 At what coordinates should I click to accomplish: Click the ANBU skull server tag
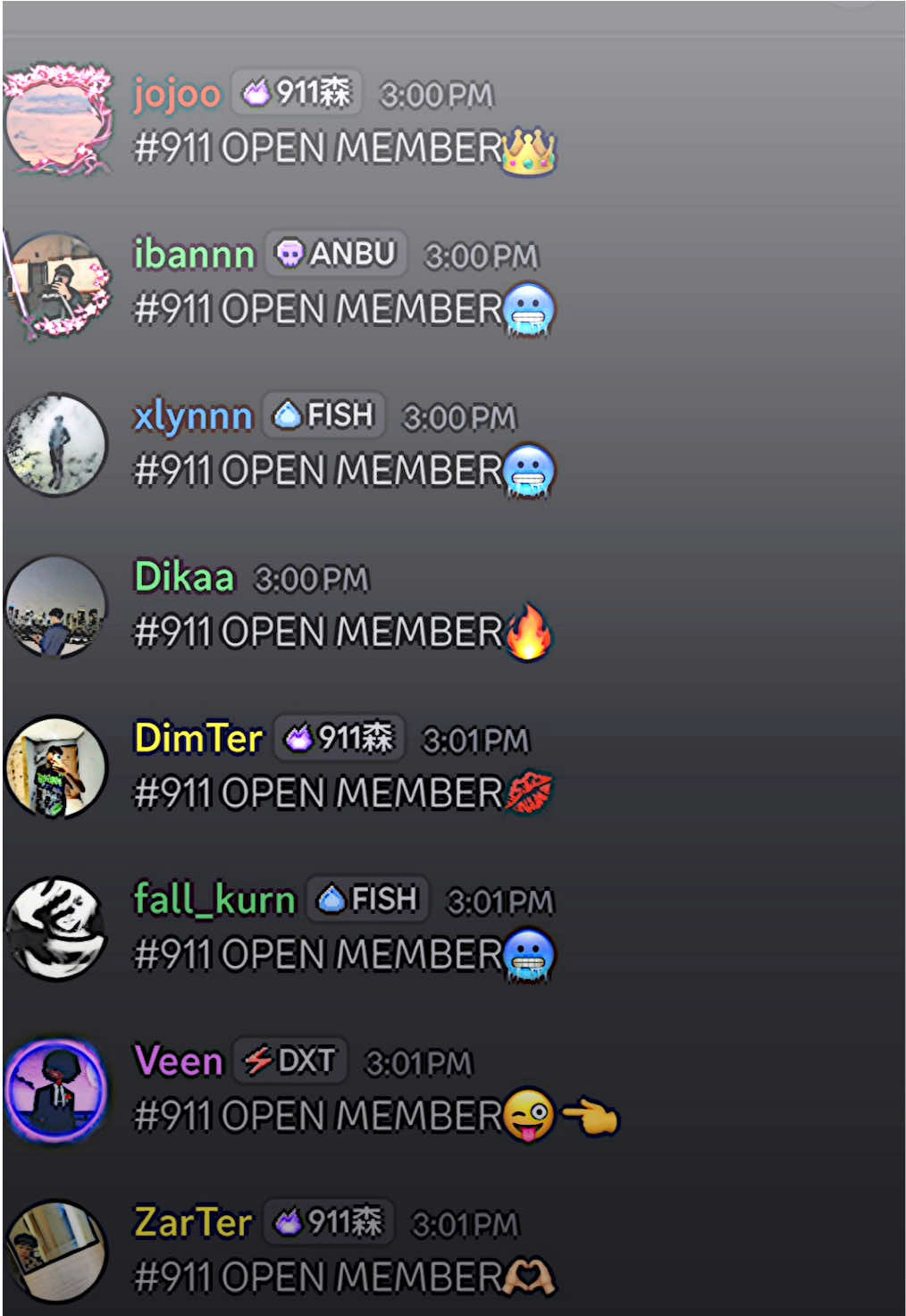click(336, 254)
